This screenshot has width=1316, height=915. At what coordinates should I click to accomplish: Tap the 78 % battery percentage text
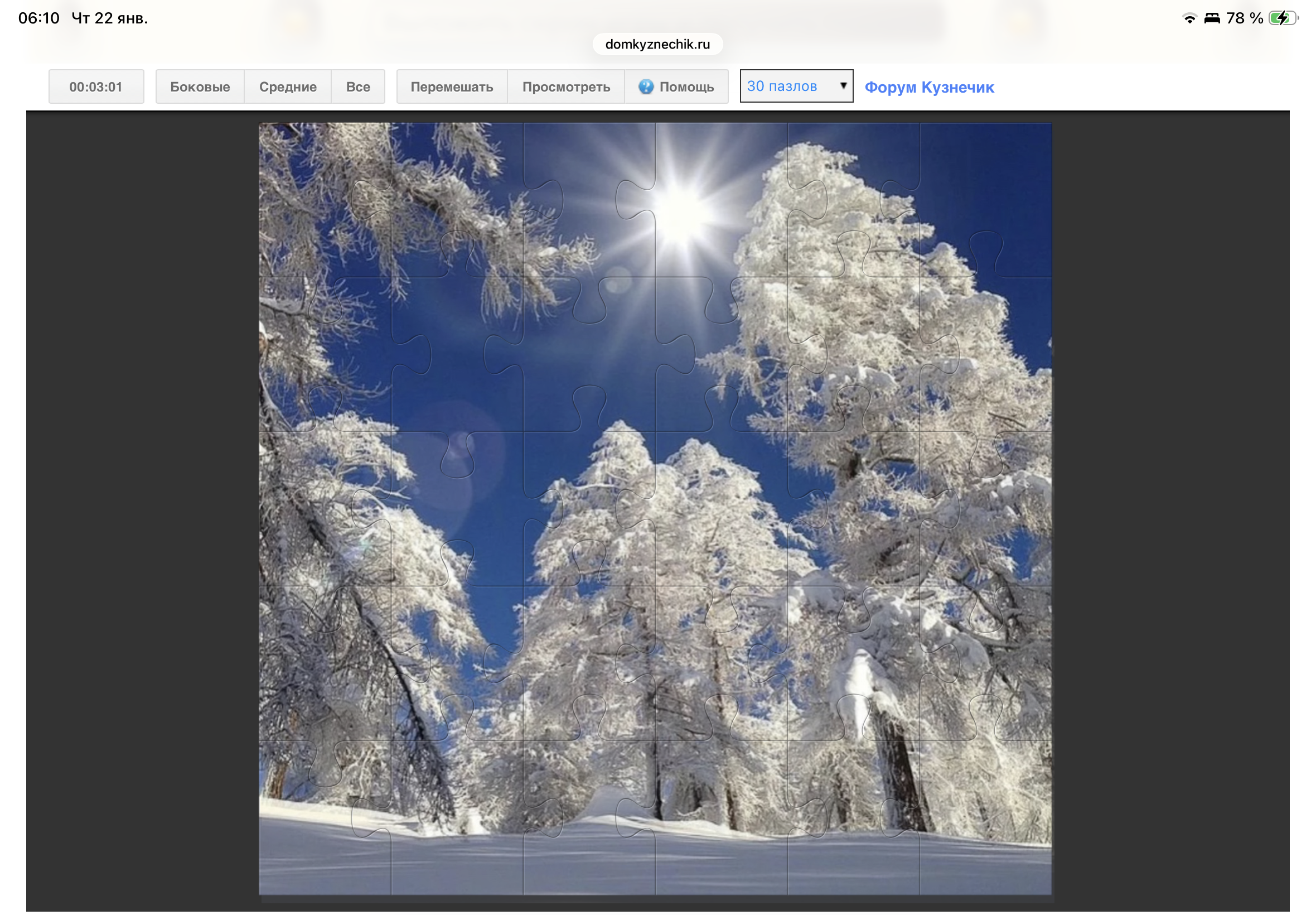pos(1245,18)
